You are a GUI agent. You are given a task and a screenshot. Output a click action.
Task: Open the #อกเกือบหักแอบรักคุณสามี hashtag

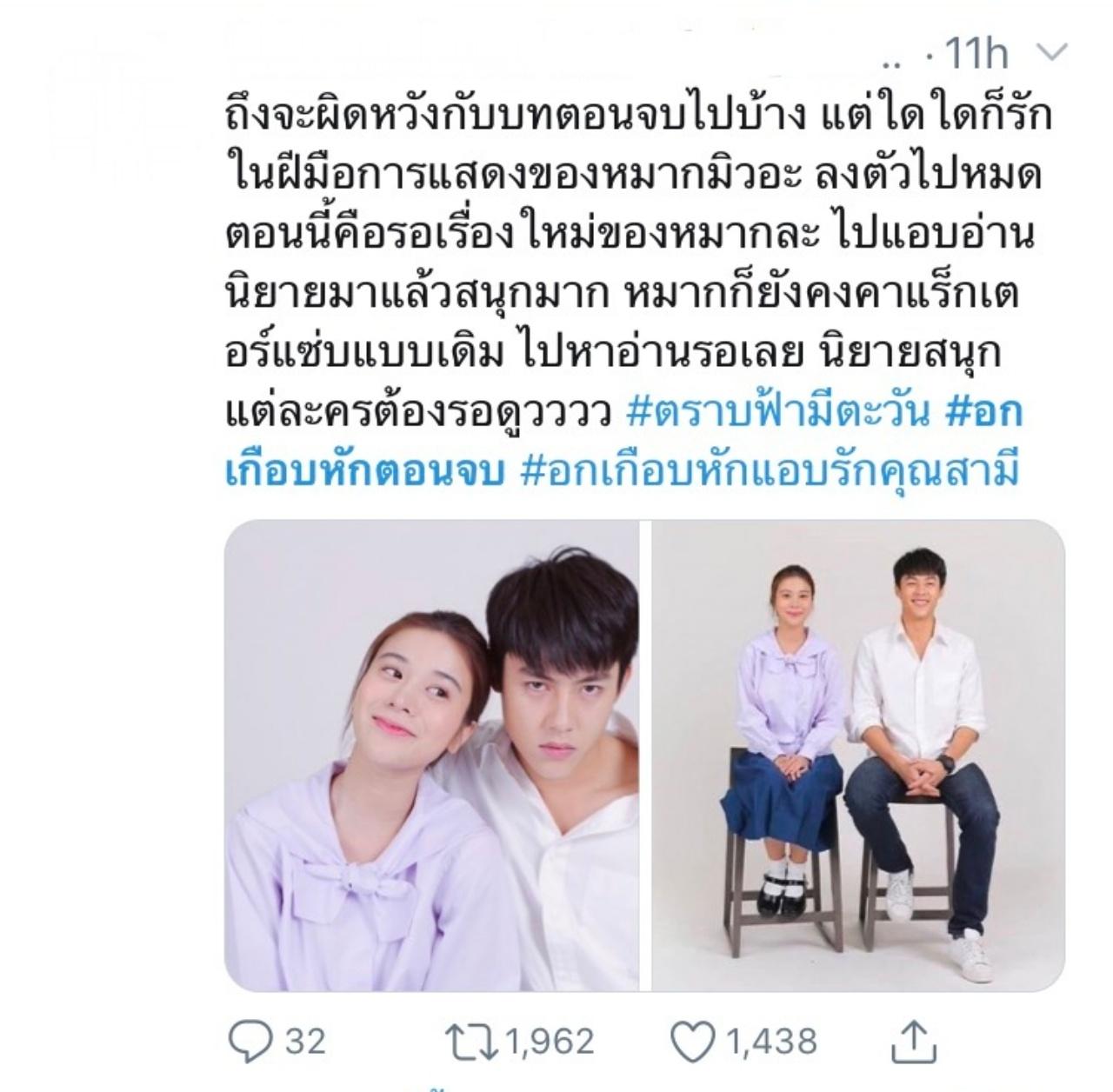pos(769,469)
